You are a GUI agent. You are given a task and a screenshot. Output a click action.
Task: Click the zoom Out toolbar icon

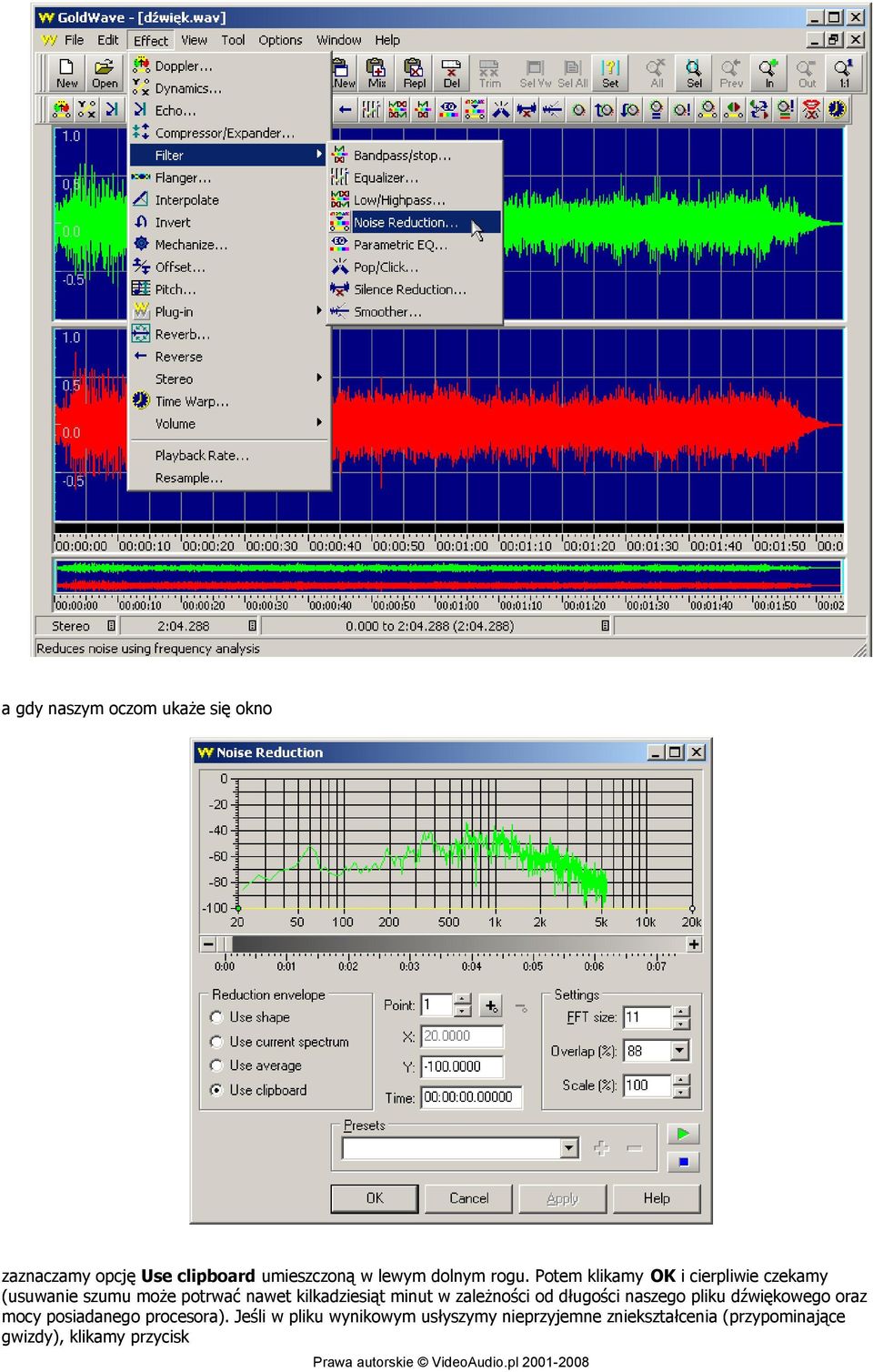[x=807, y=72]
